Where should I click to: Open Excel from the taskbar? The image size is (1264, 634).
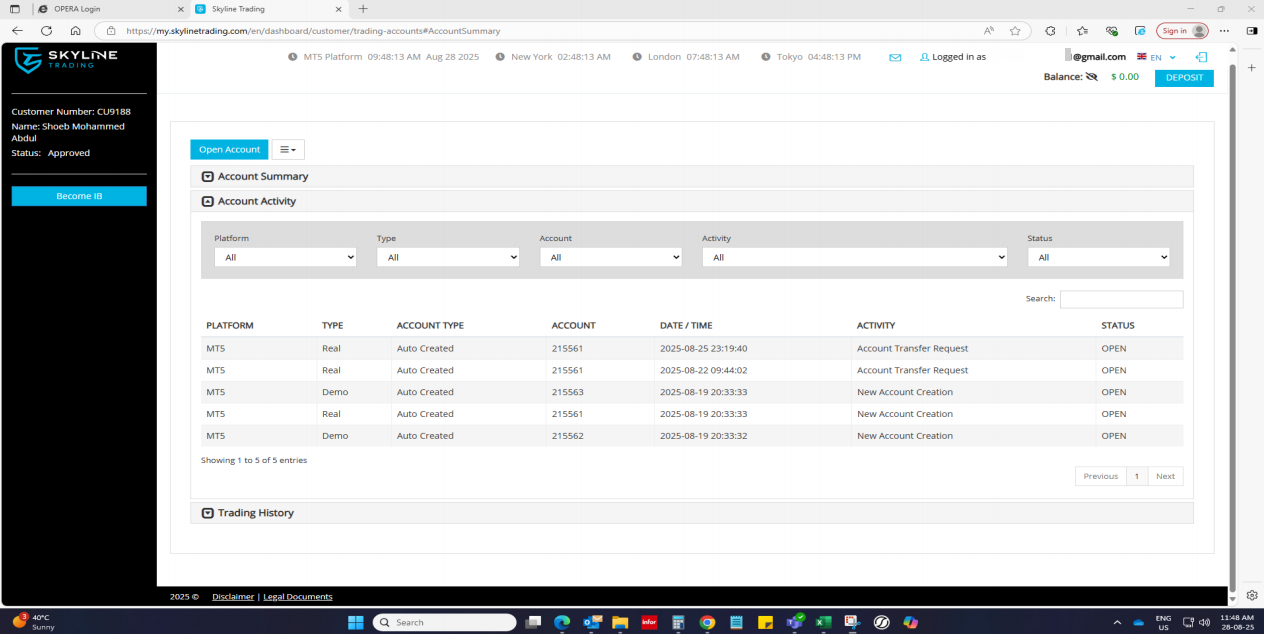(x=823, y=622)
